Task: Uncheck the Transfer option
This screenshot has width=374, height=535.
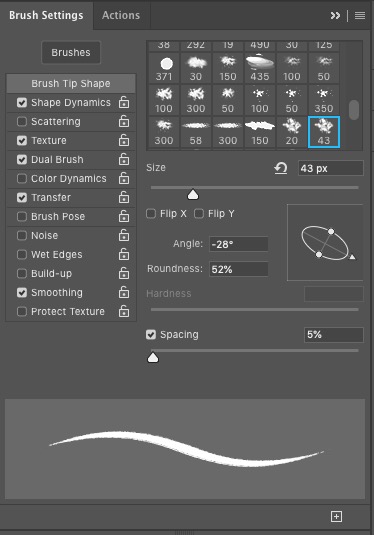Action: pos(22,198)
